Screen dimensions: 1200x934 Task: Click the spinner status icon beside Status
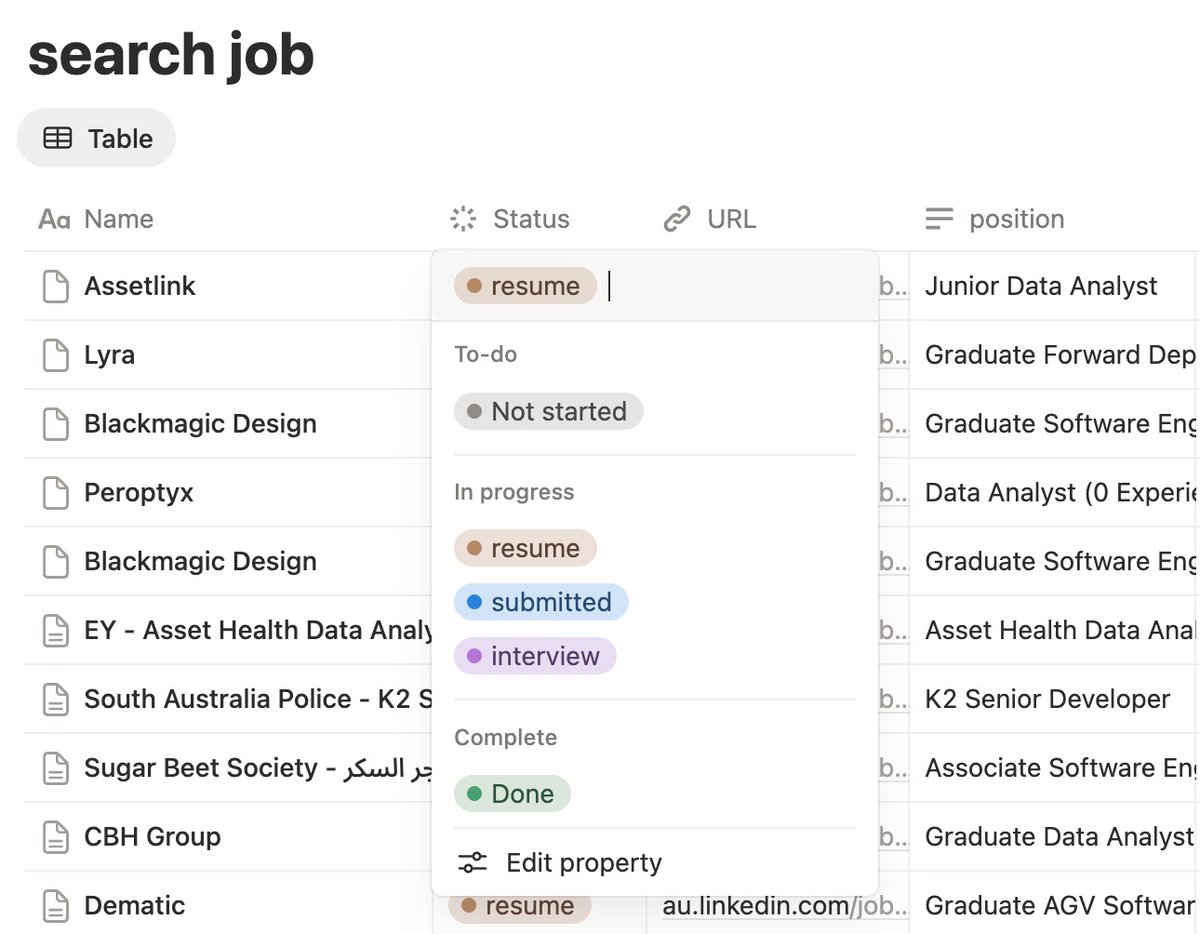463,219
